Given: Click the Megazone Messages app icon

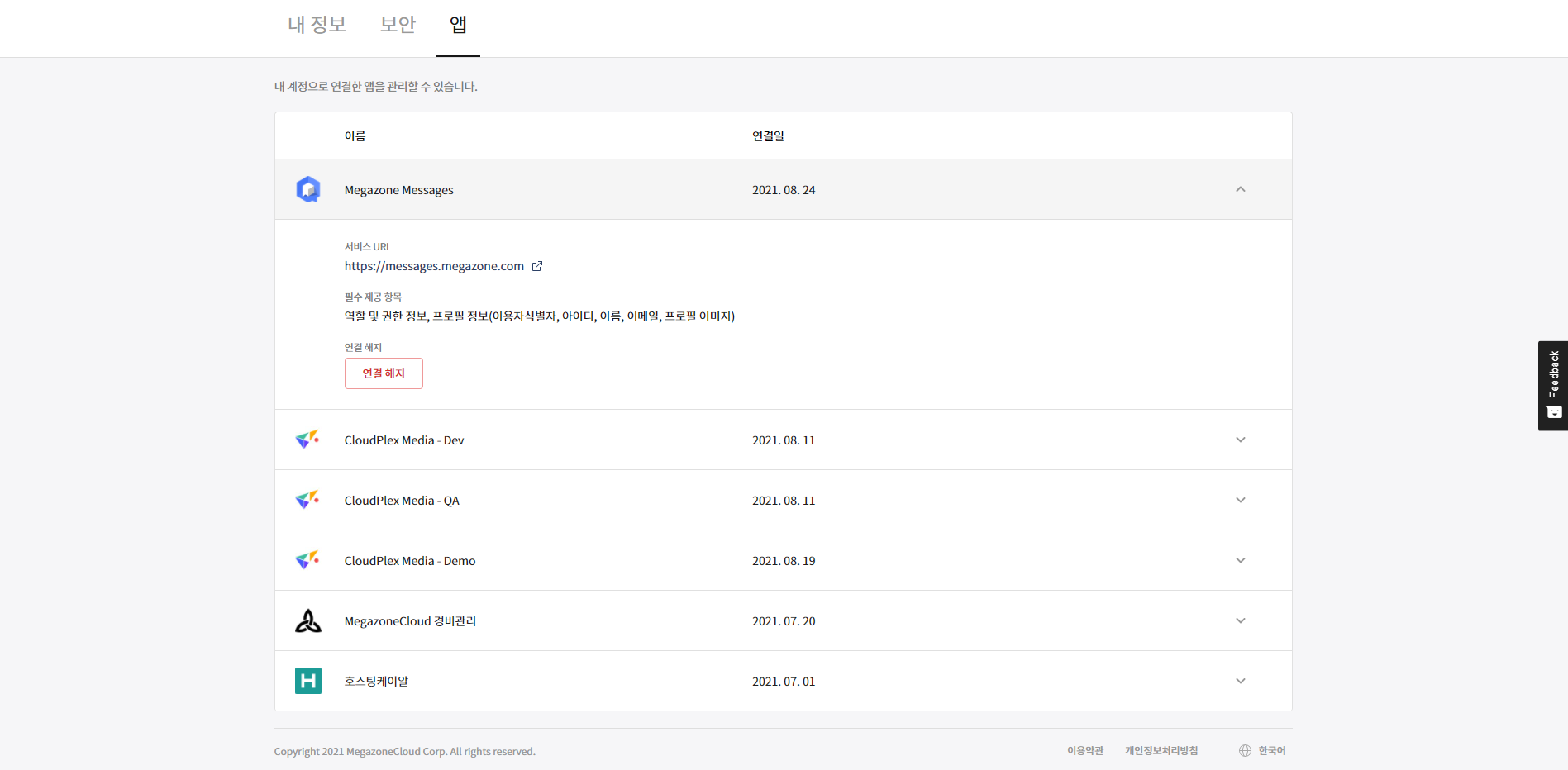Looking at the screenshot, I should point(308,189).
